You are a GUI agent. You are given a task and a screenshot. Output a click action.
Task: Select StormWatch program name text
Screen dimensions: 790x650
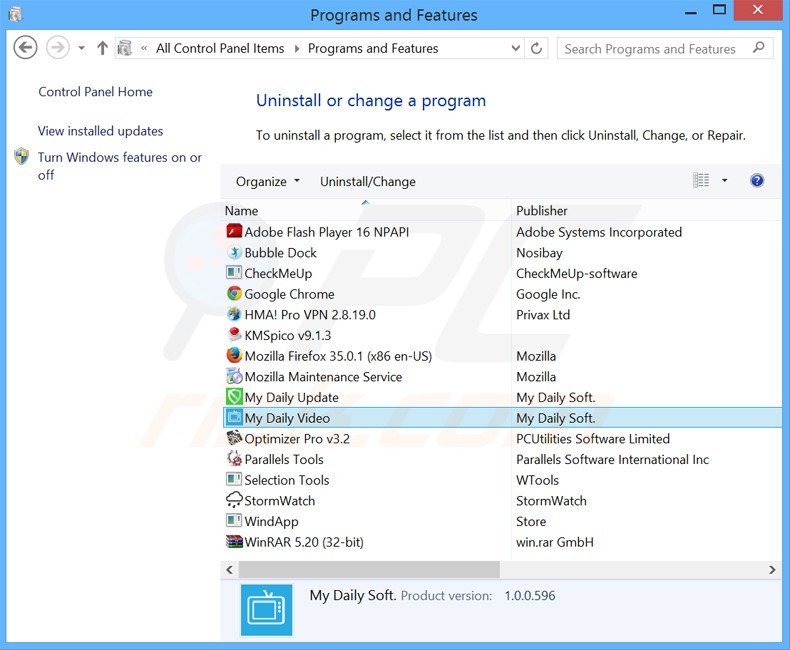pyautogui.click(x=280, y=501)
